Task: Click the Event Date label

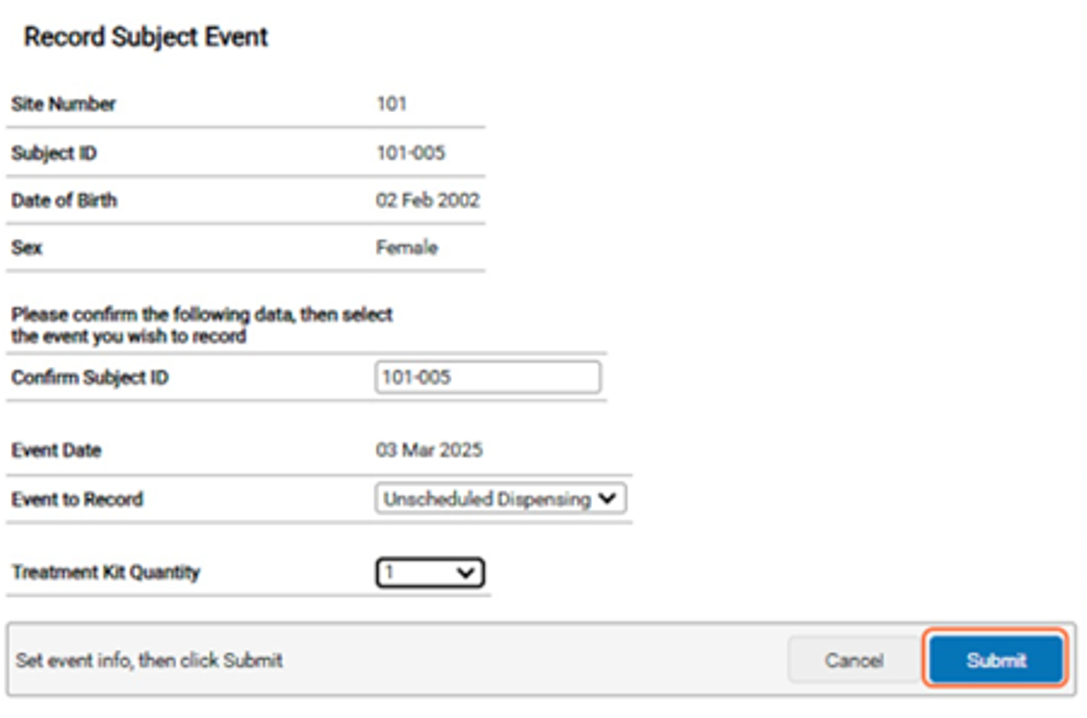Action: click(56, 450)
